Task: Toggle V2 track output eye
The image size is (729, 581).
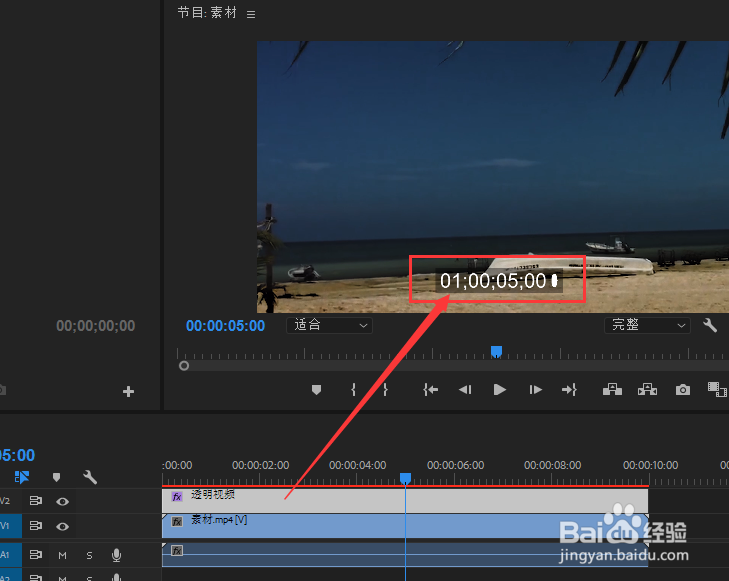Action: [x=63, y=501]
